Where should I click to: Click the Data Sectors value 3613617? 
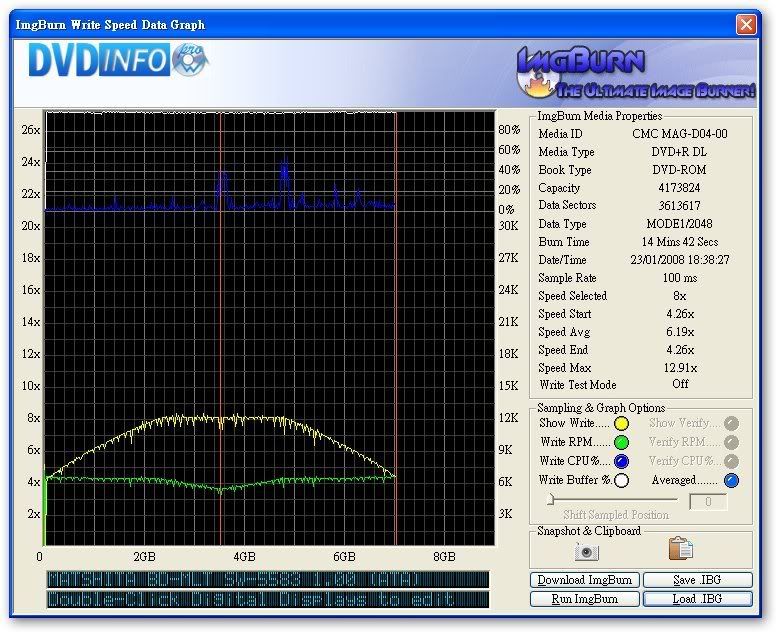(679, 205)
